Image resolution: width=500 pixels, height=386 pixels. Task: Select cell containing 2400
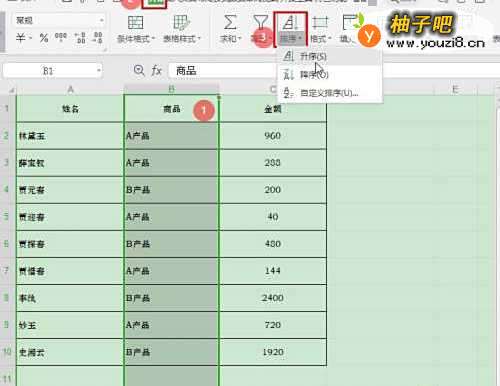click(273, 298)
